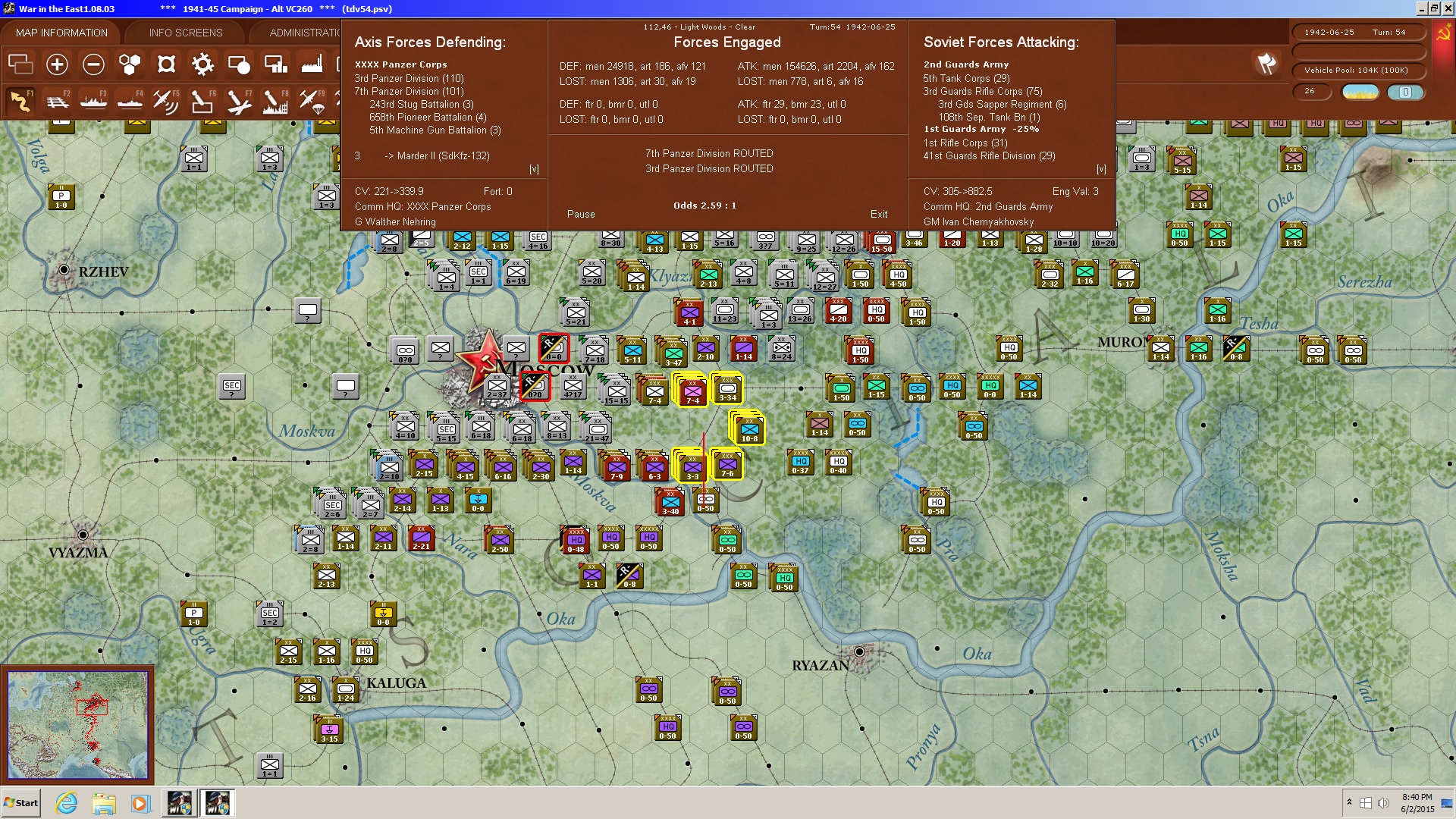Select bomb city mode (F8) icon
Screen dimensions: 1456x819
pos(275,101)
